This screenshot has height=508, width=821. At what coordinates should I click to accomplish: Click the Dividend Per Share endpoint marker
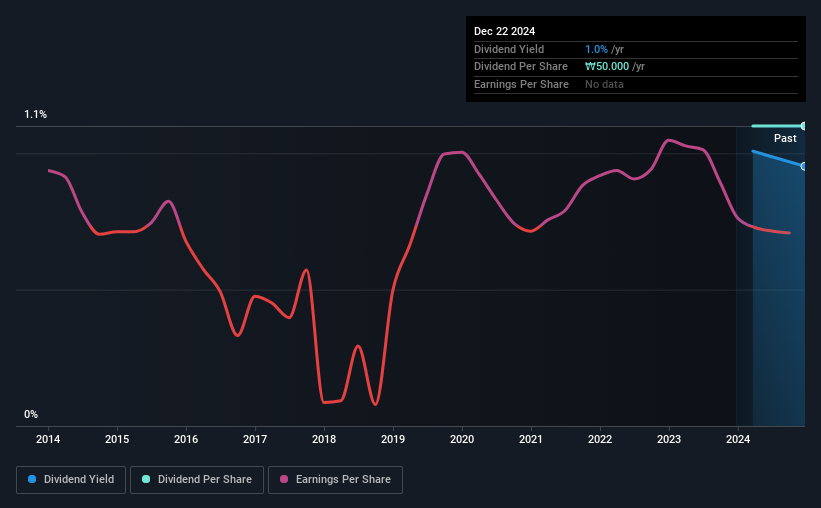pyautogui.click(x=803, y=126)
